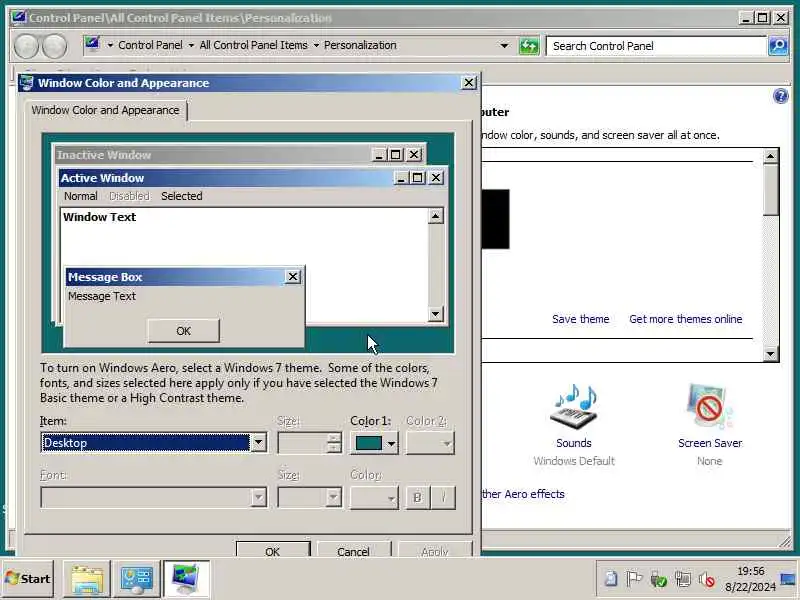Click Disabled menu in the preview window
The image size is (800, 600).
pos(129,196)
